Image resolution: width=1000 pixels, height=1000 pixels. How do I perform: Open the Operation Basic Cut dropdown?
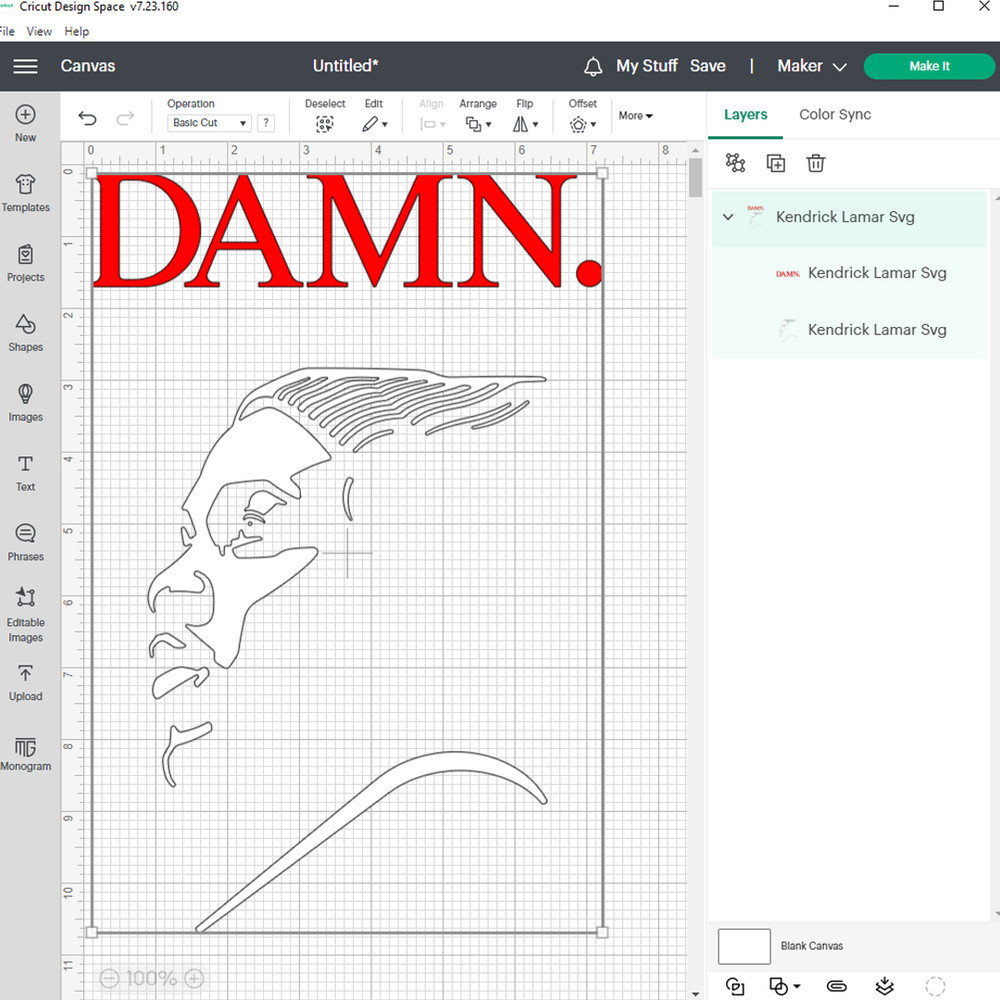[x=209, y=123]
